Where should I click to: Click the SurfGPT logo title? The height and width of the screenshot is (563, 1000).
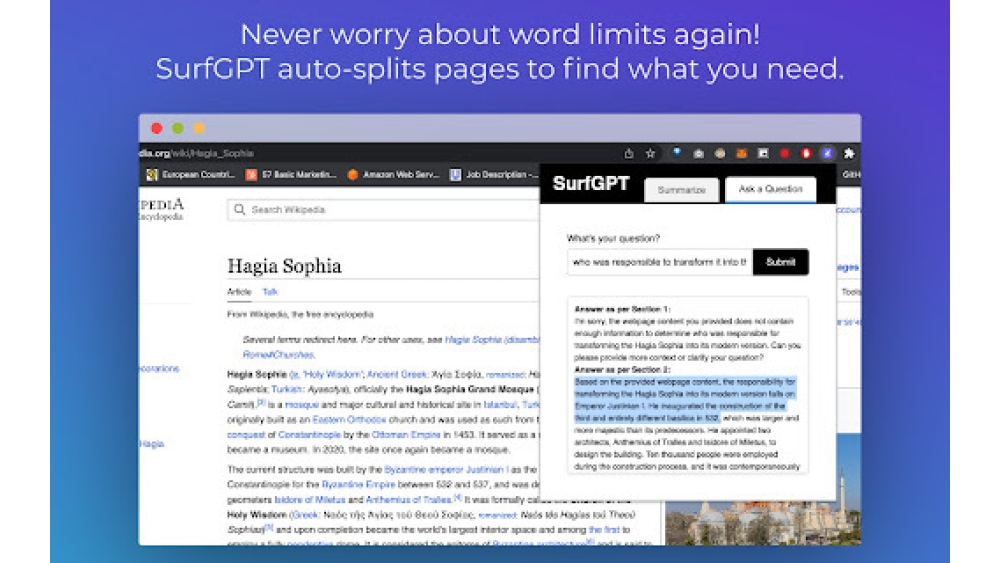click(x=591, y=184)
